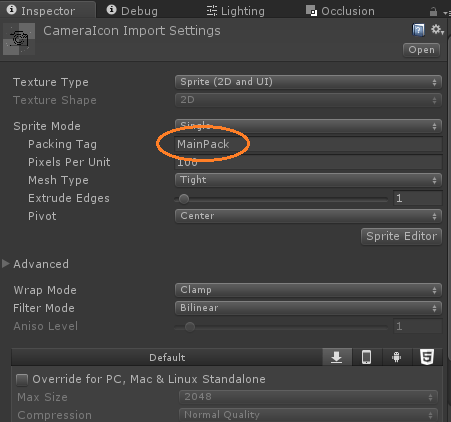The height and width of the screenshot is (422, 451).
Task: Open the Texture Type dropdown
Action: (308, 82)
